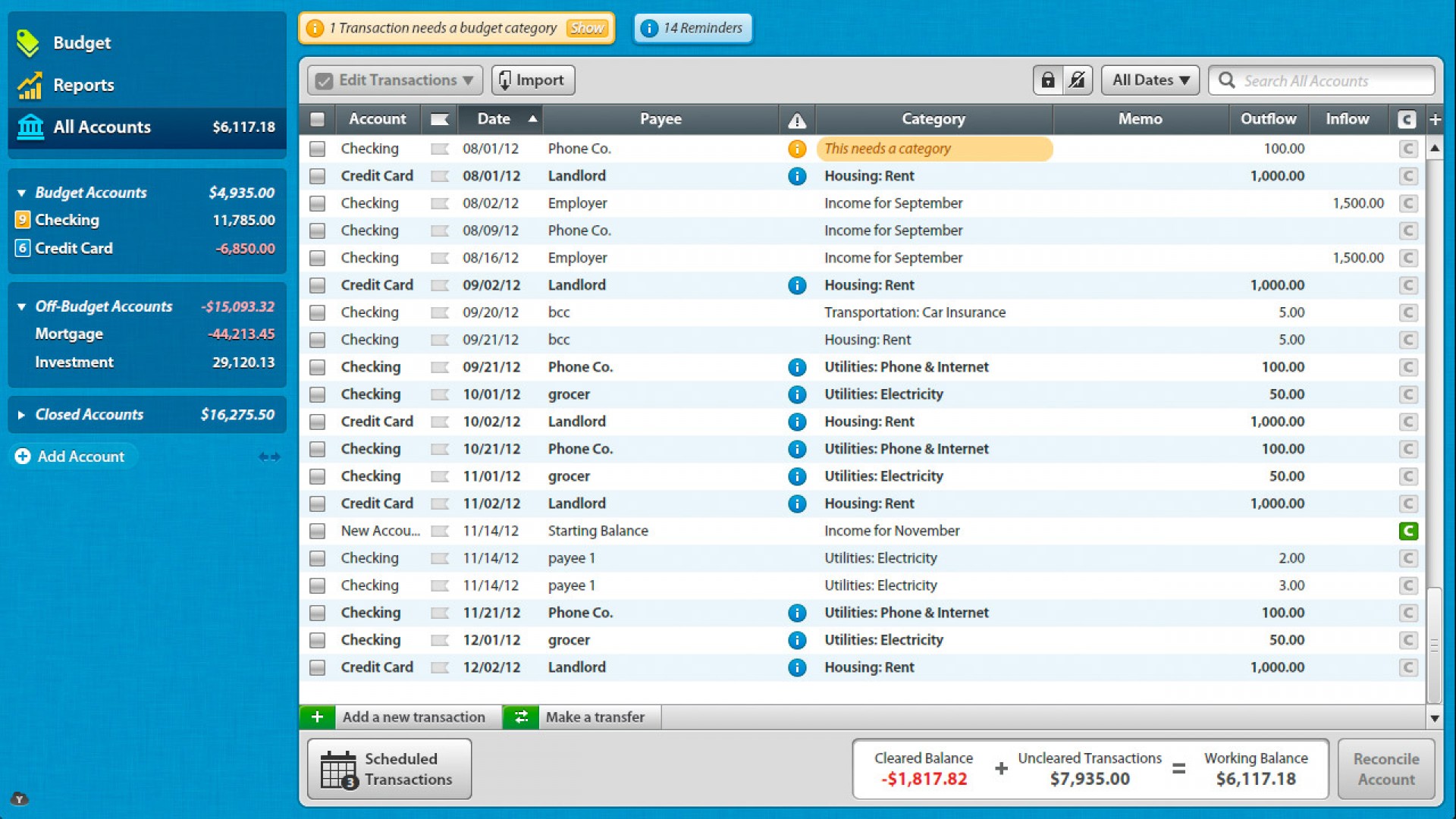The height and width of the screenshot is (819, 1456).
Task: Toggle the lock icon in the toolbar
Action: (1049, 80)
